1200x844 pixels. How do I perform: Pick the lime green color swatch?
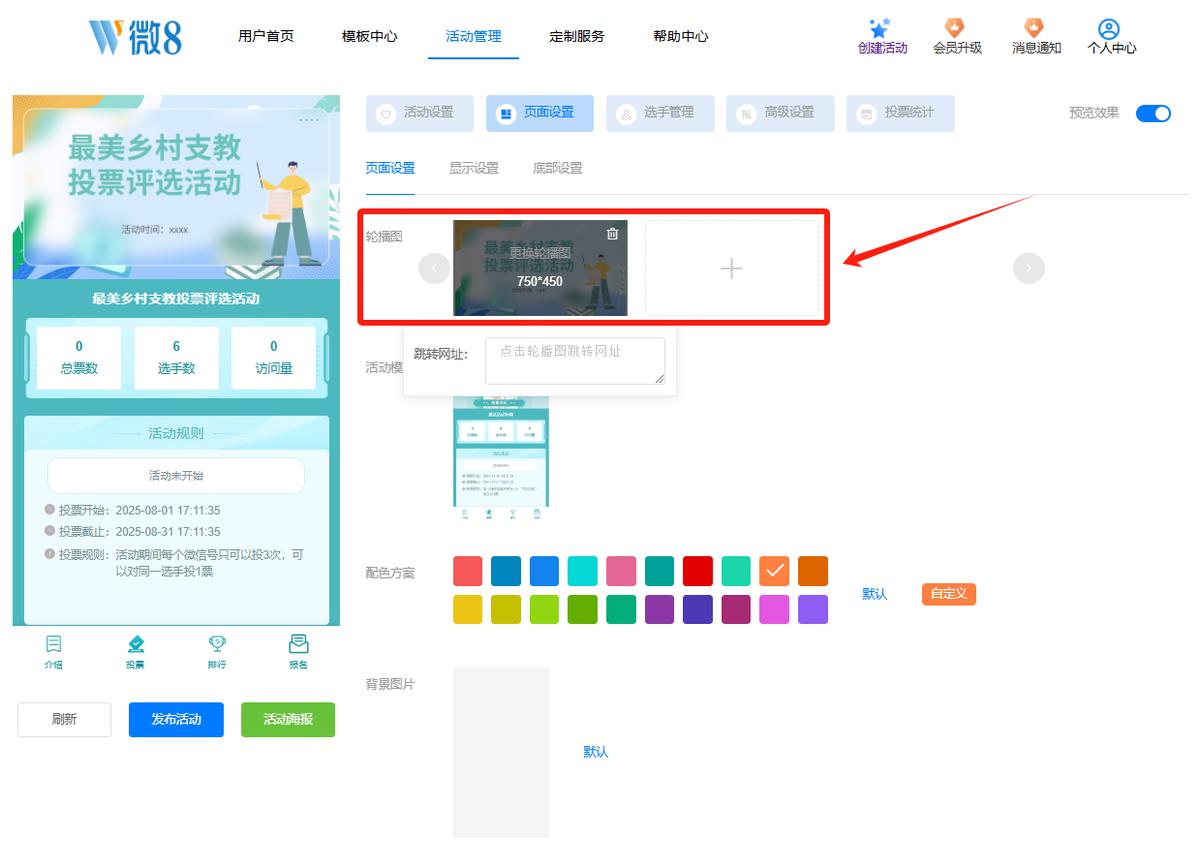(545, 609)
